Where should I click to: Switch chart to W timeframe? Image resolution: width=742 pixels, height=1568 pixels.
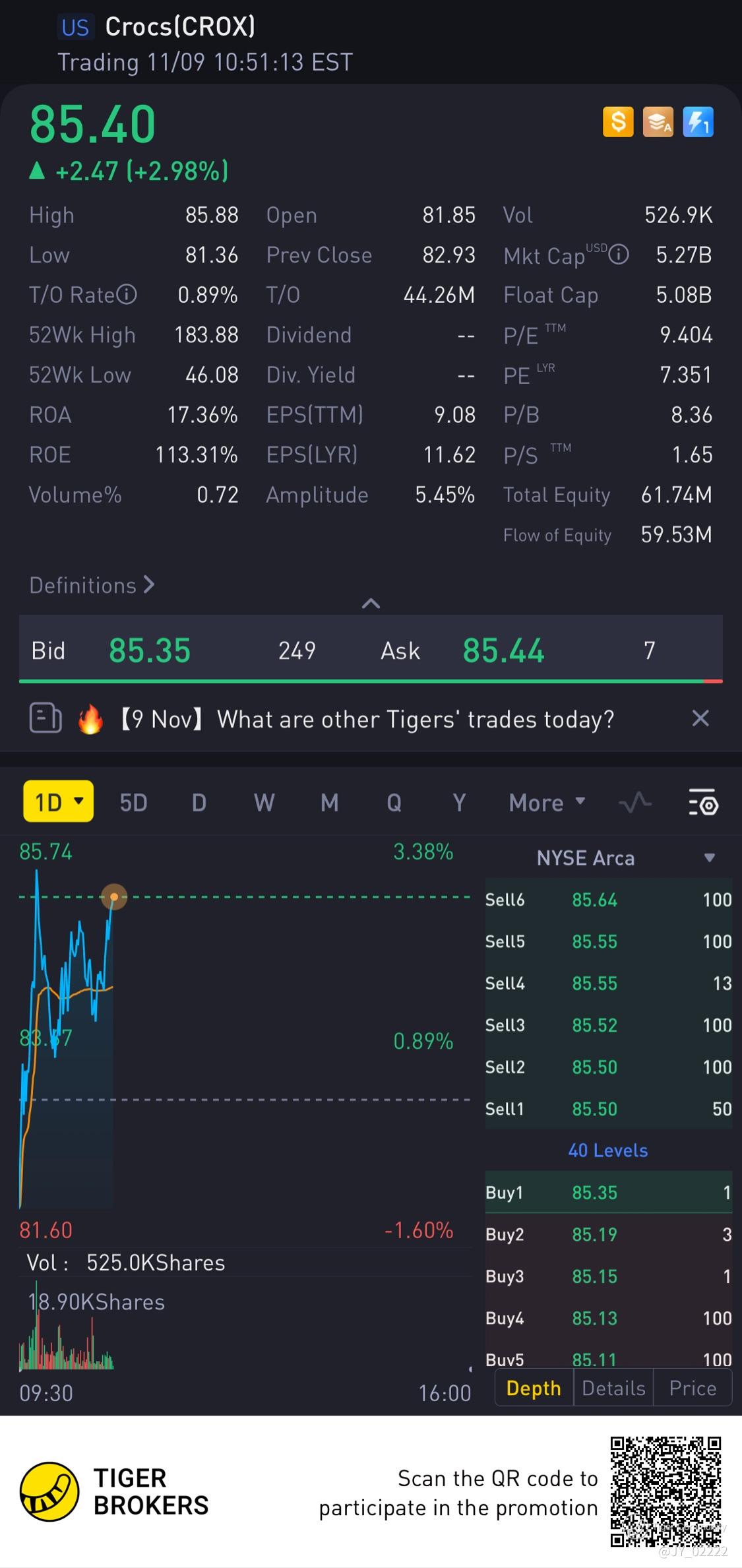tap(264, 803)
